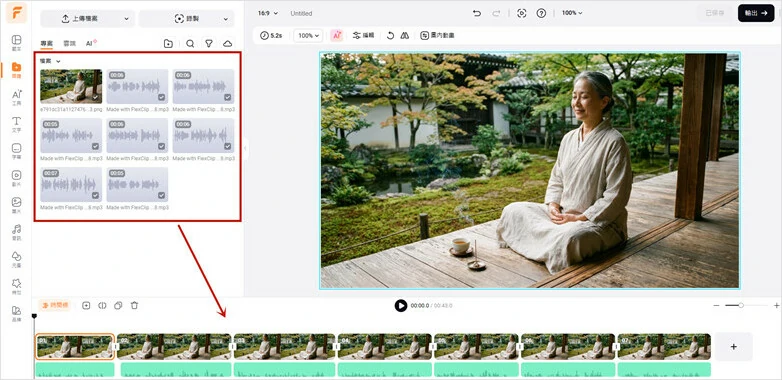
Task: Toggle checkbox on the 00:07 audio clip
Action: [95, 195]
